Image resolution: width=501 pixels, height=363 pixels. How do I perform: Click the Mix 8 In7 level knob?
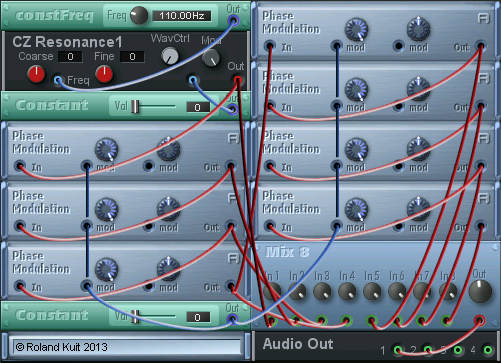tap(422, 291)
